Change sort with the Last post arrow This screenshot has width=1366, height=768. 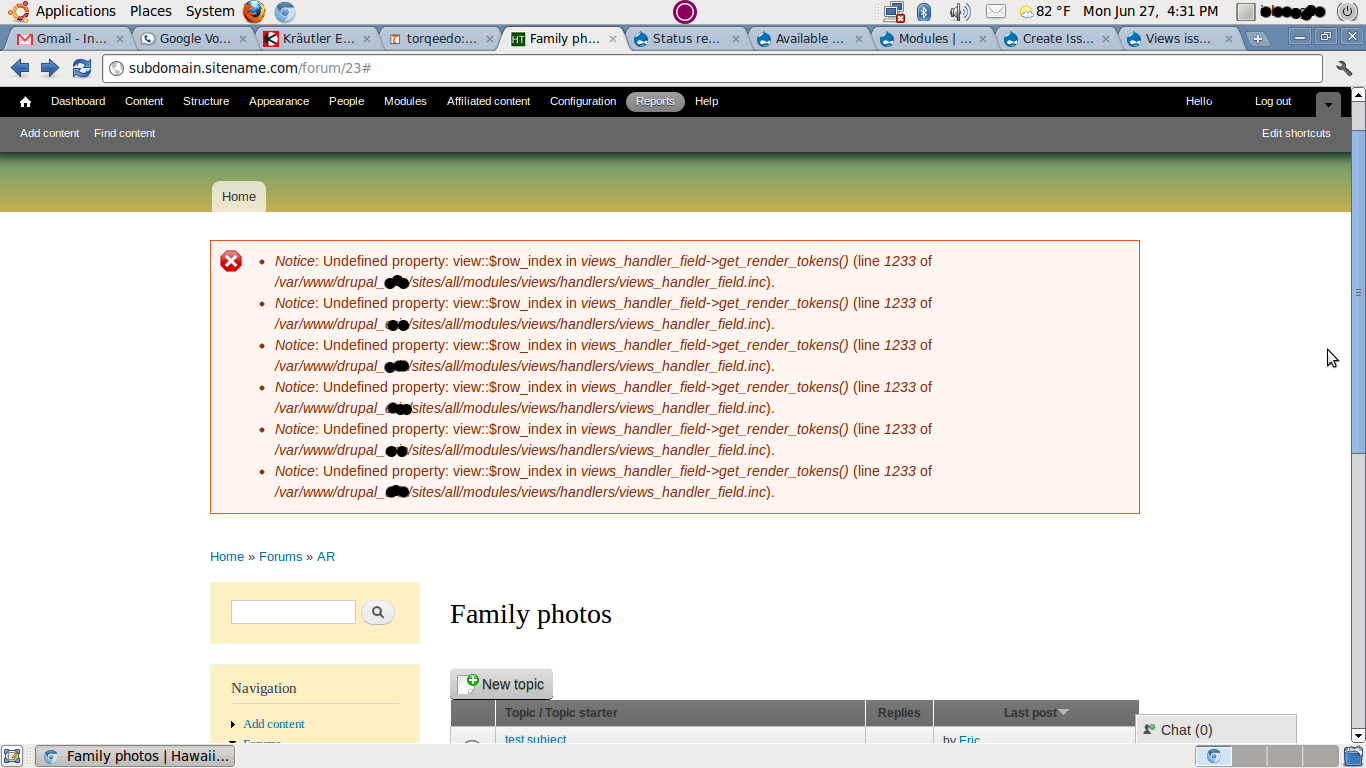1063,712
